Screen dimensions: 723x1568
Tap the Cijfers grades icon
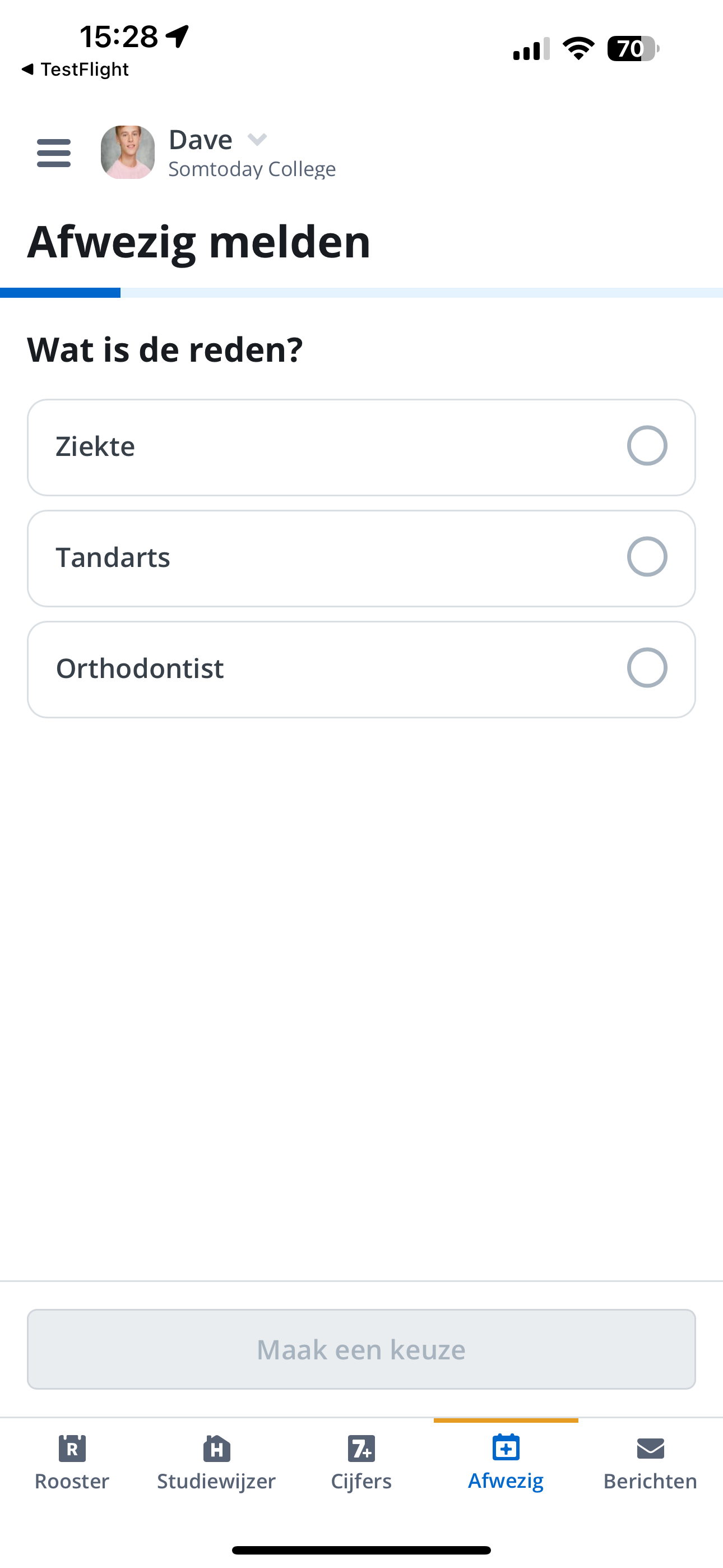(361, 1448)
